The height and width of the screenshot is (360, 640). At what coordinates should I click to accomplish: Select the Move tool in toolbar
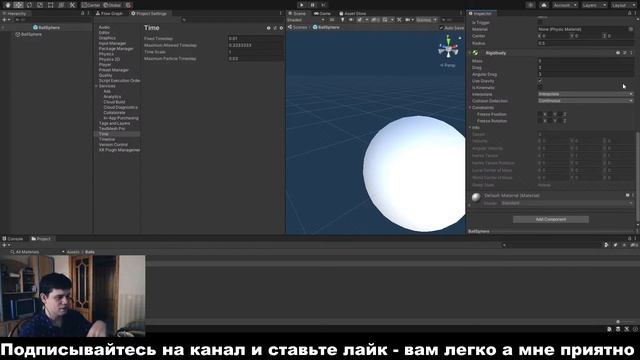[18, 5]
